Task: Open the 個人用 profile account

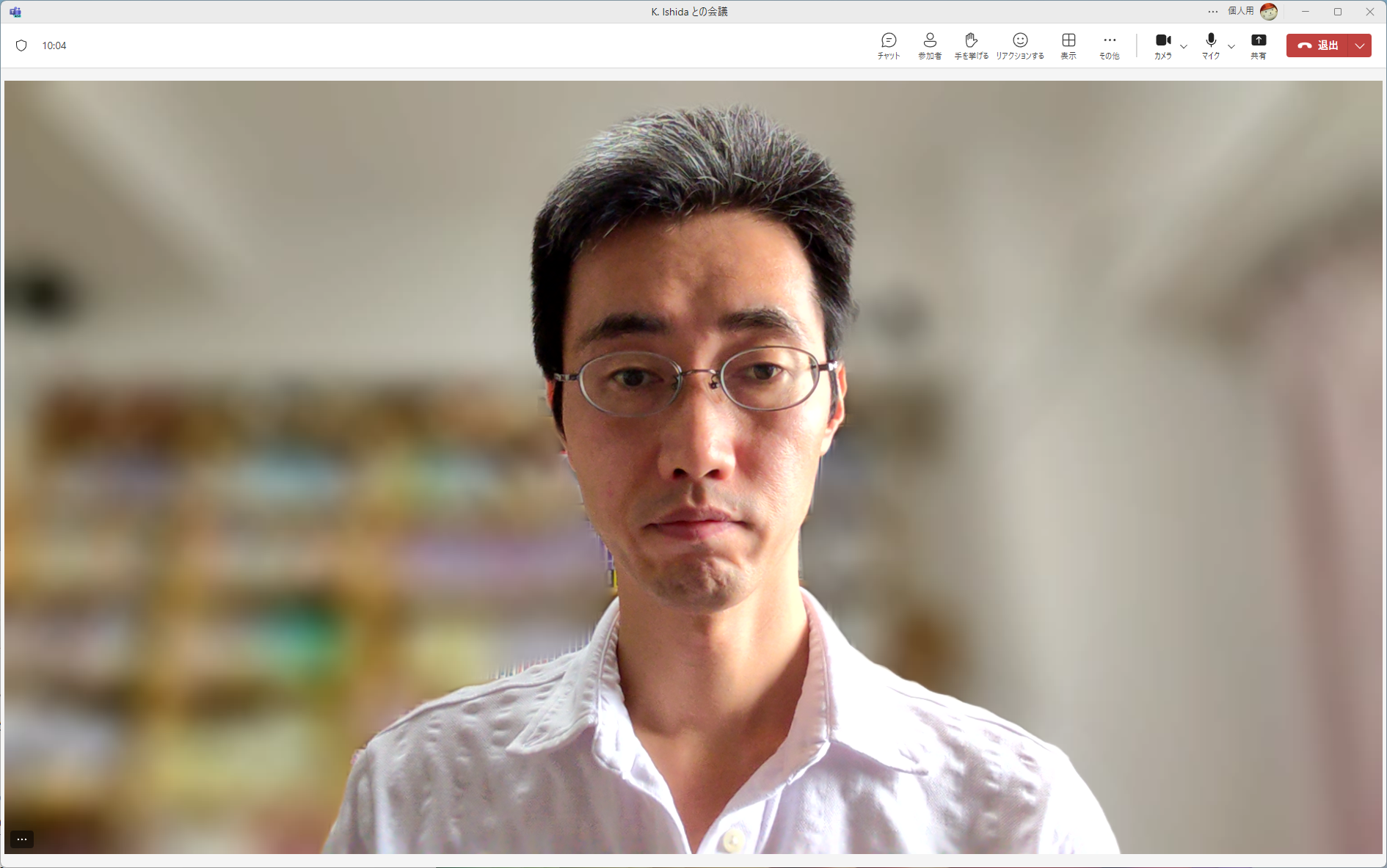Action: click(1250, 11)
